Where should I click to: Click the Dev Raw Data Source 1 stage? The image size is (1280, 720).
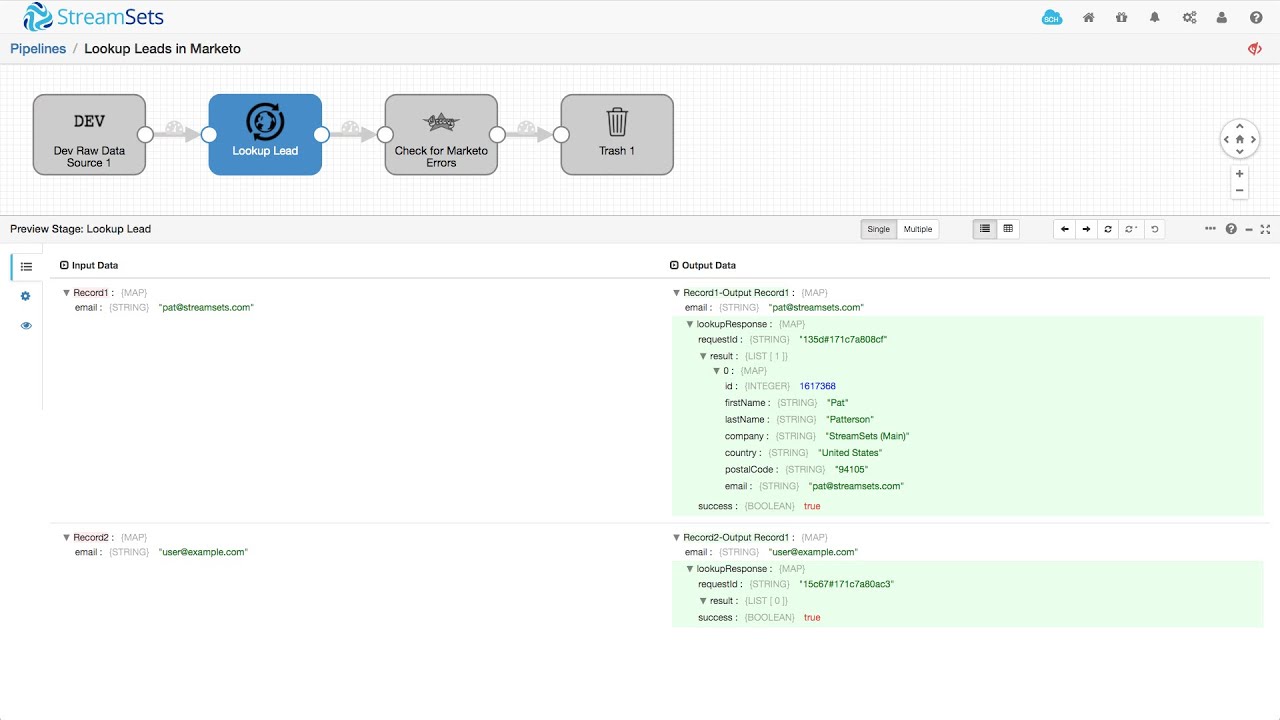click(89, 134)
